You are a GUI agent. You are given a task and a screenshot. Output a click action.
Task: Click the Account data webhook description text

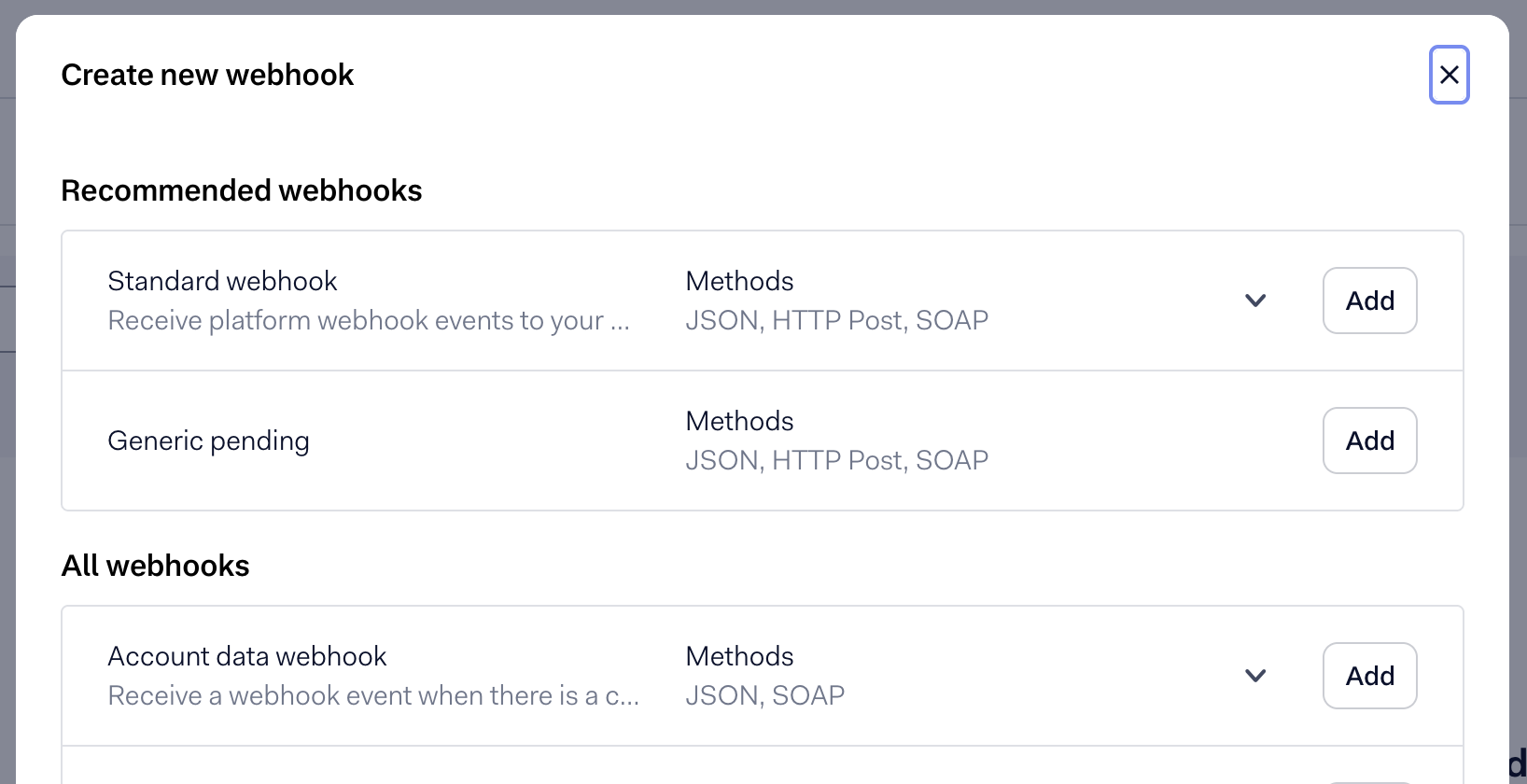click(374, 695)
